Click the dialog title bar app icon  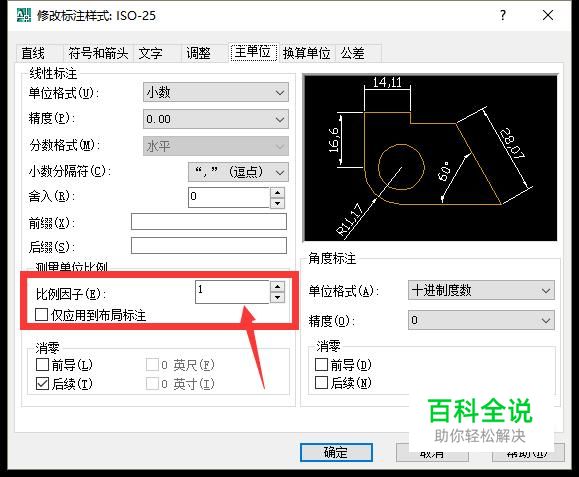point(24,15)
